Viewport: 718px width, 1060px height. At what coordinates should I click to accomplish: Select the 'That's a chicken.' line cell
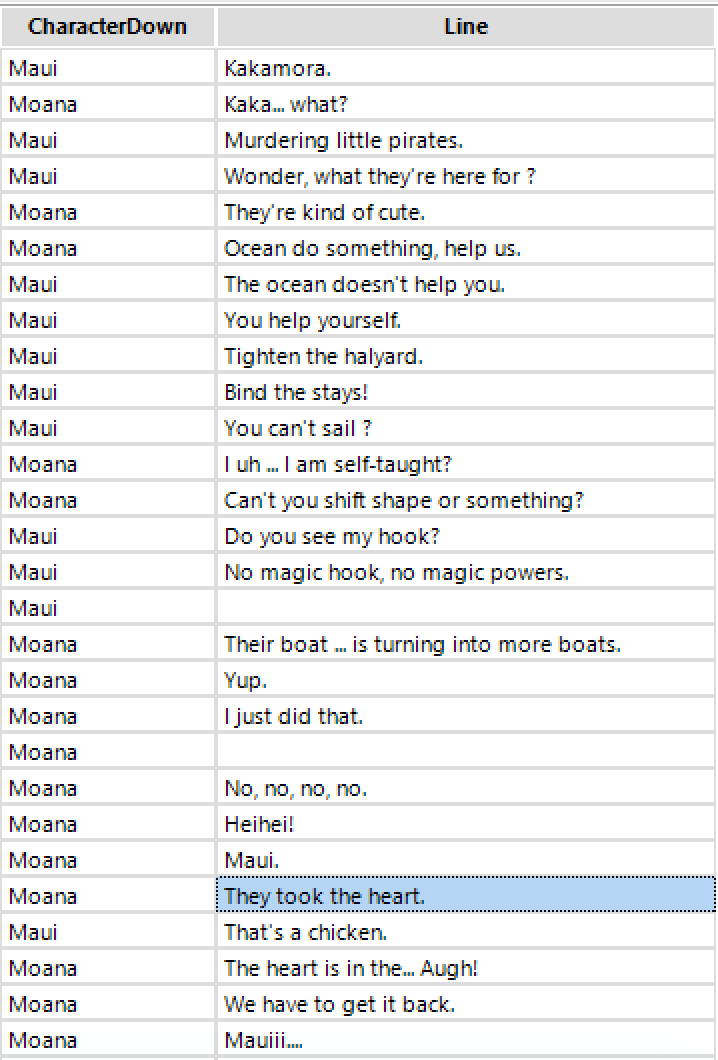pos(466,932)
